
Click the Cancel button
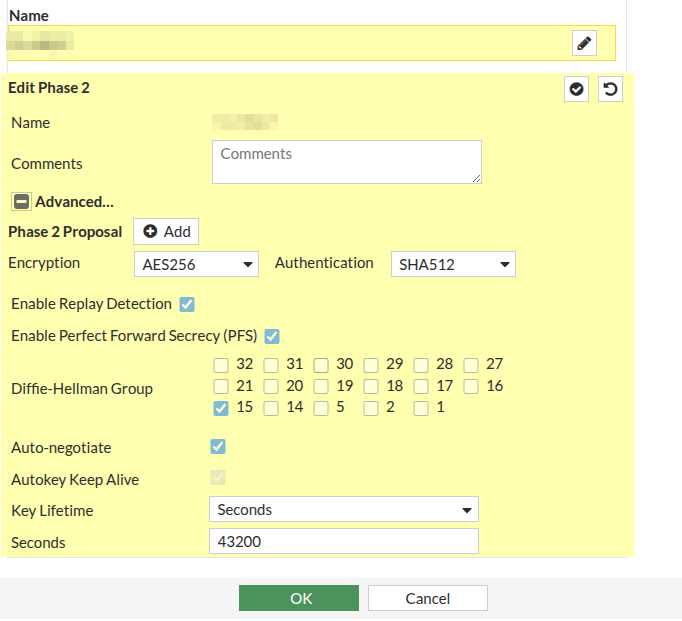pos(428,598)
